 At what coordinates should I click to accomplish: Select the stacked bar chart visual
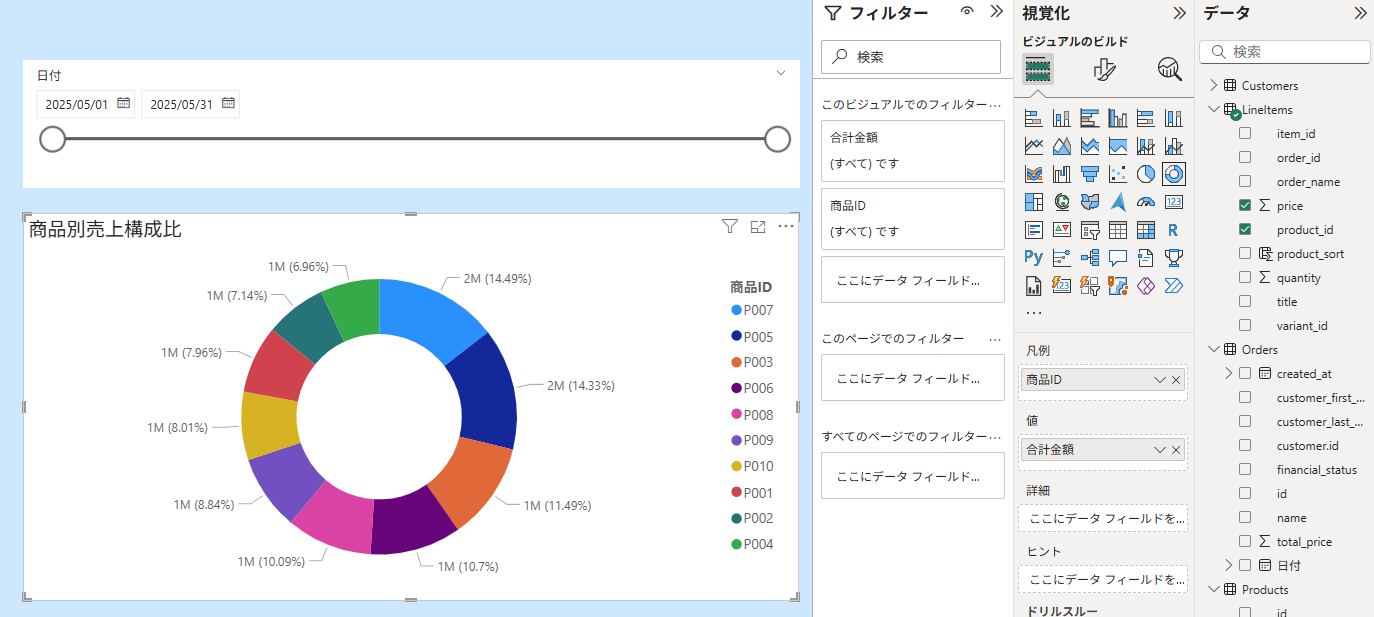point(1034,118)
